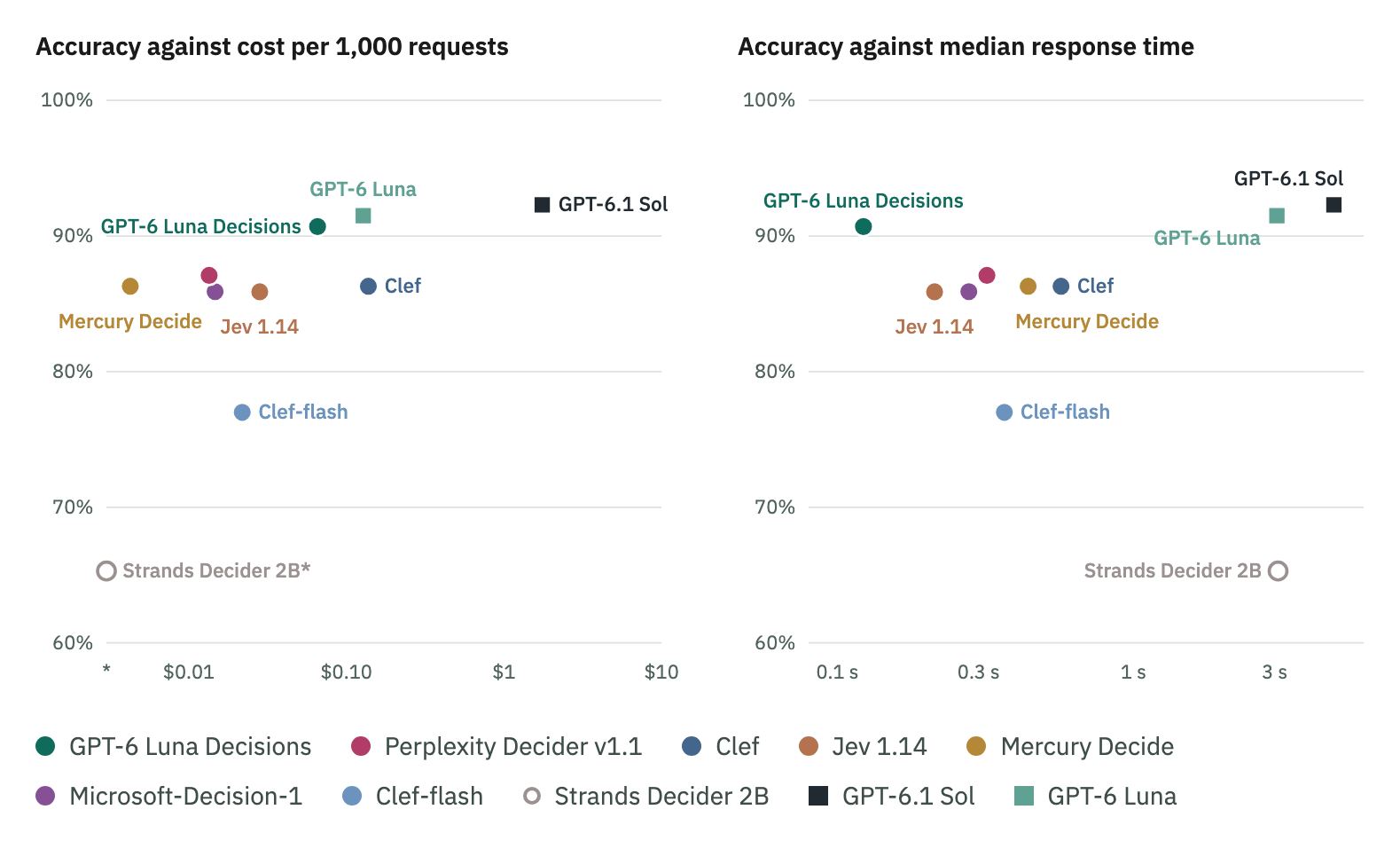Image resolution: width=1400 pixels, height=841 pixels.
Task: Click the Clef dot in response time chart
Action: tap(1060, 287)
